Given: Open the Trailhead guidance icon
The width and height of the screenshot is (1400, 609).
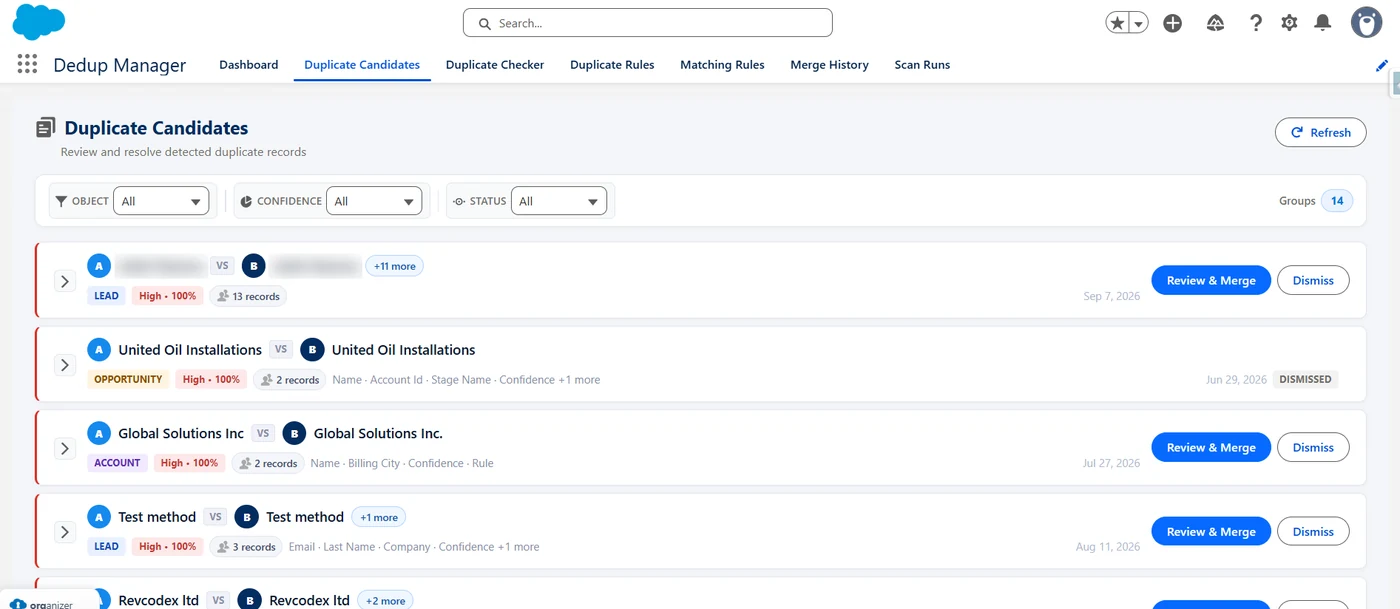Looking at the screenshot, I should coord(1215,23).
